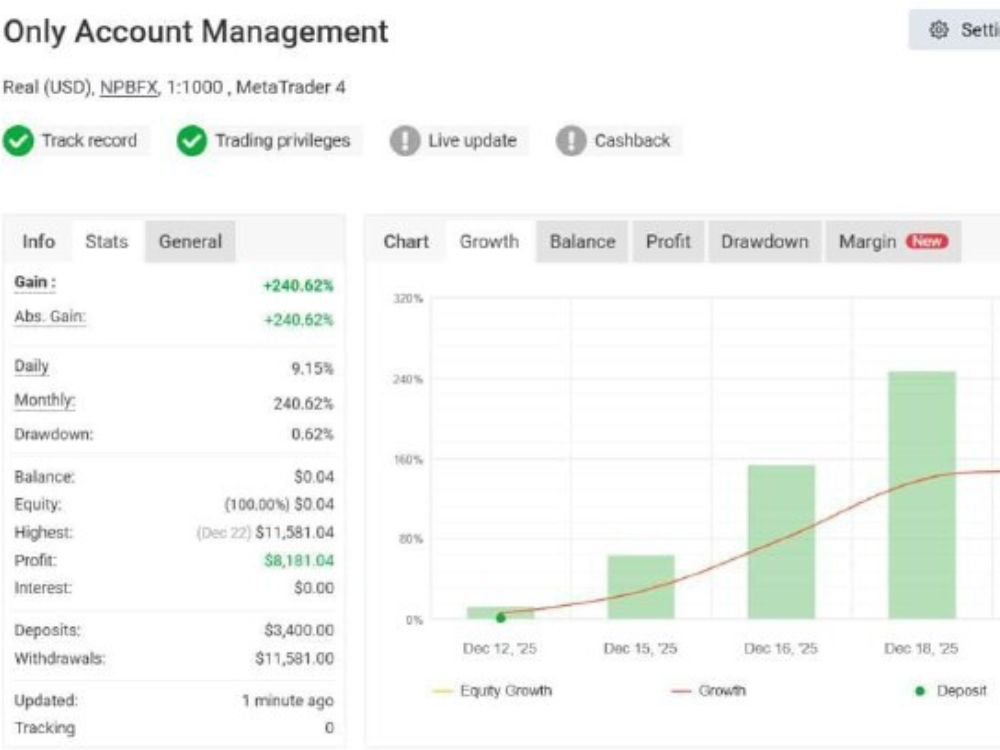Click the Gain label
This screenshot has height=750, width=1000.
(x=35, y=283)
